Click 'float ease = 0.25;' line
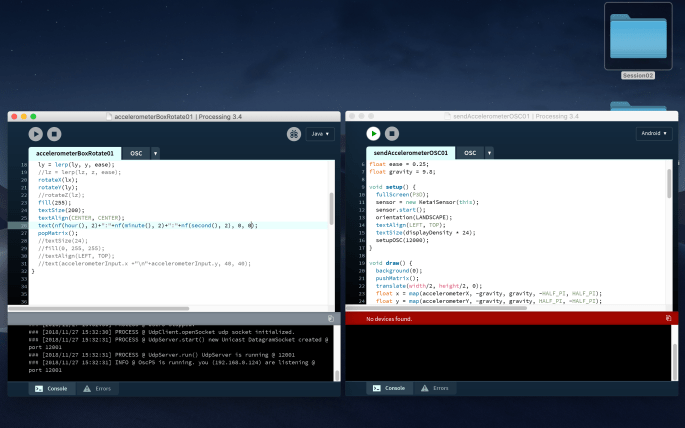Image resolution: width=685 pixels, height=428 pixels. 399,165
